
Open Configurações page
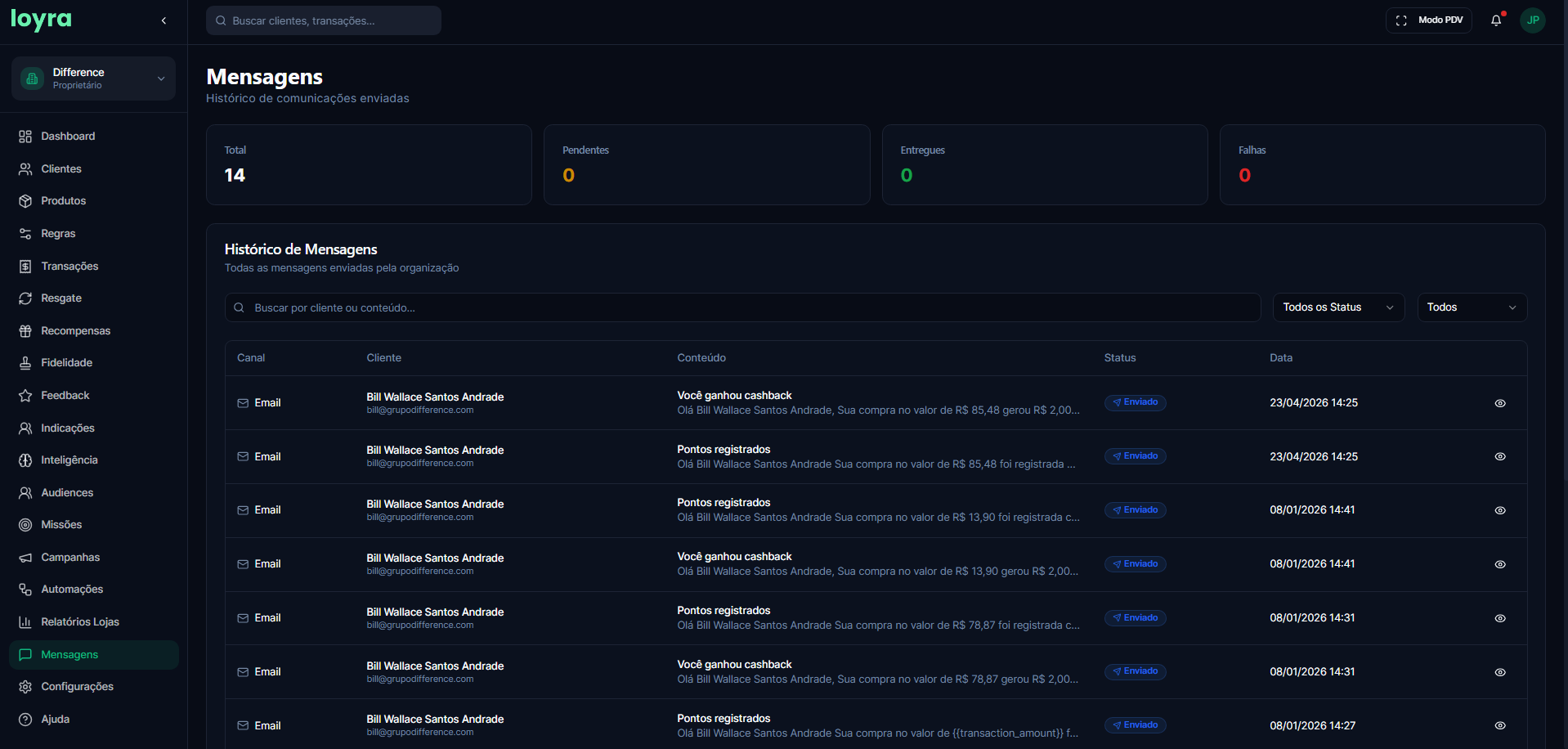[x=94, y=687]
